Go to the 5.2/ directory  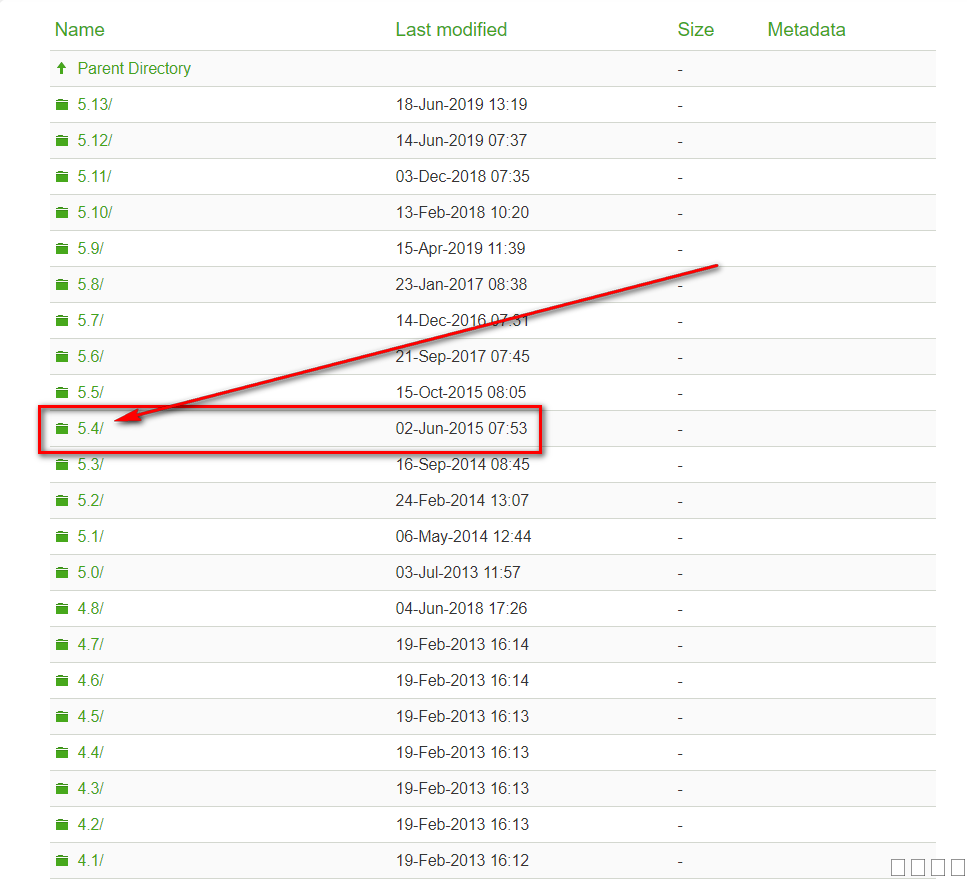tap(90, 501)
